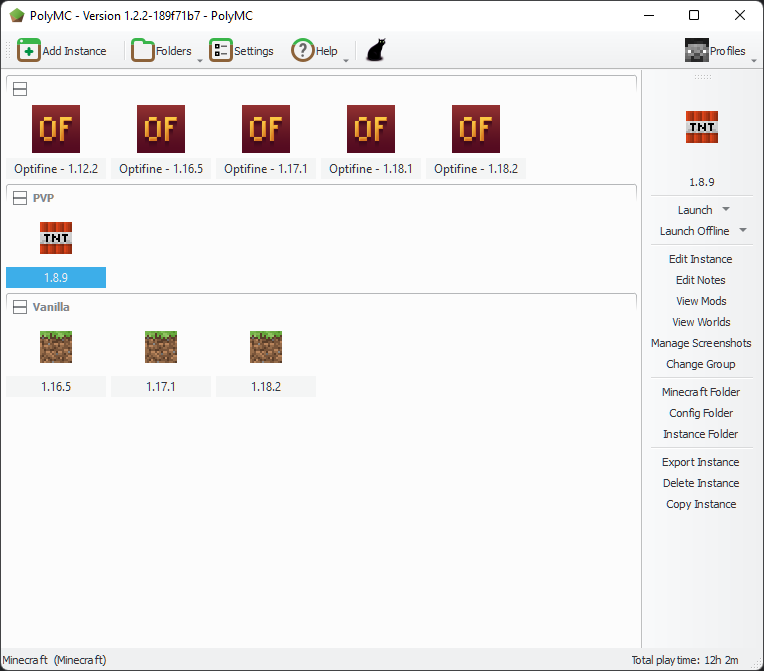Click the PolyMC title bar app icon
Screen dimensions: 764x671
click(17, 15)
